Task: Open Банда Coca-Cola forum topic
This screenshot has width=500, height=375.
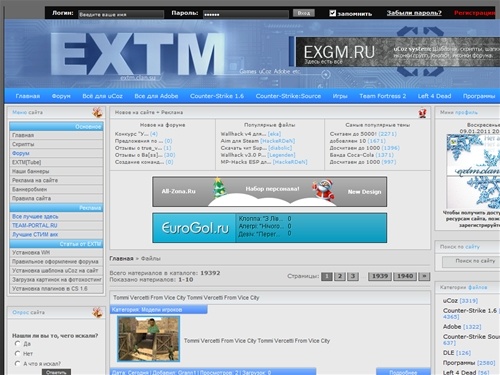Action: tap(352, 155)
